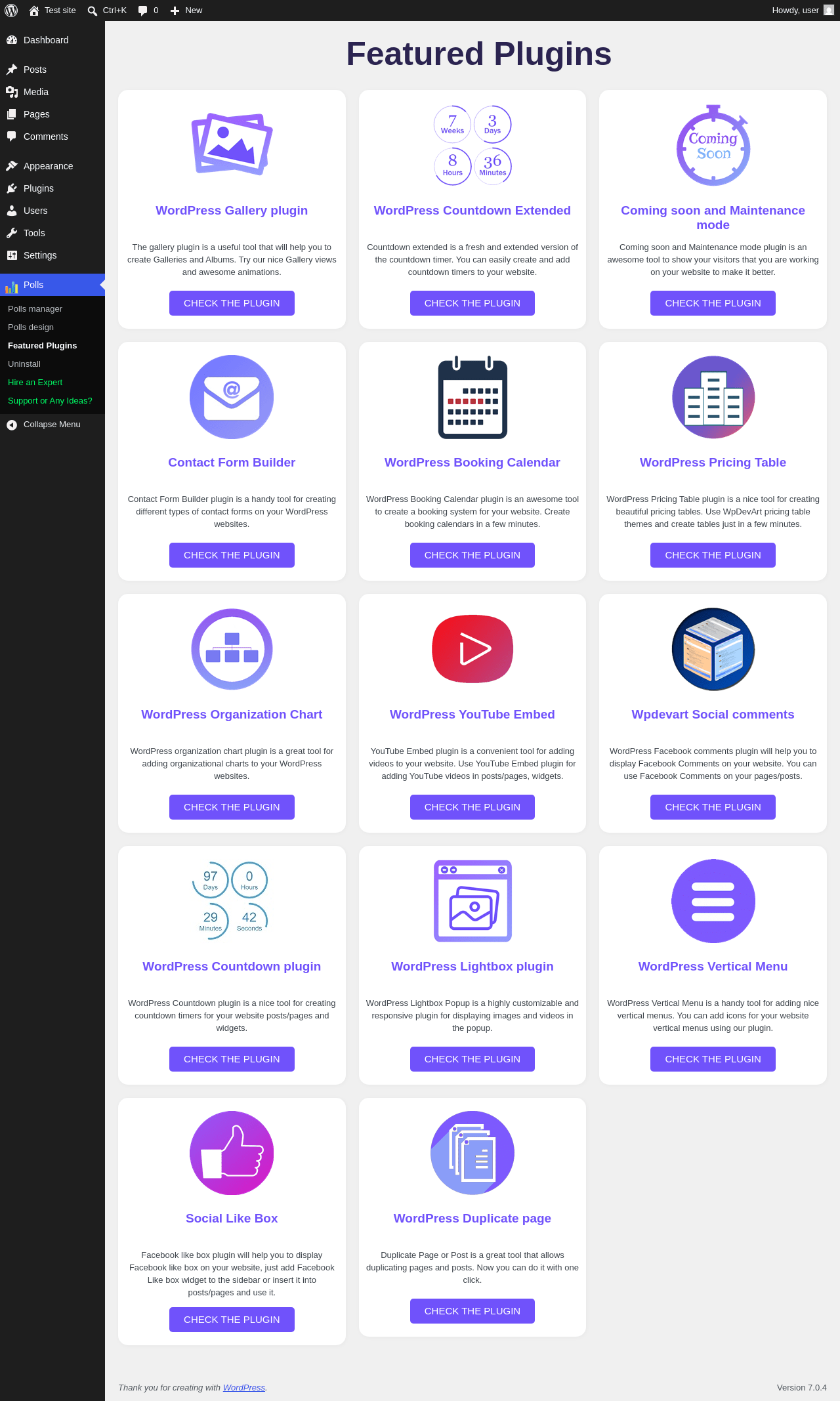Click the Booking Calendar icon

[x=472, y=397]
